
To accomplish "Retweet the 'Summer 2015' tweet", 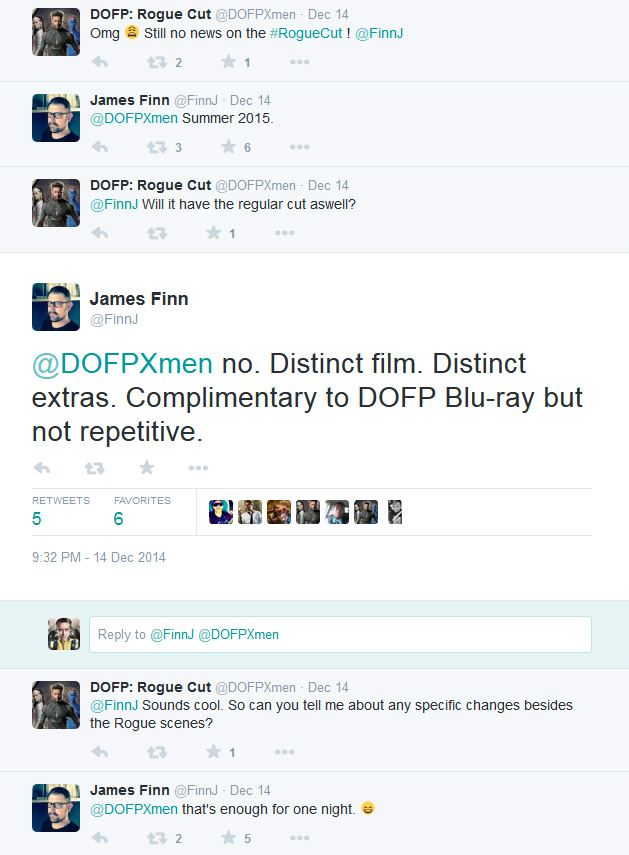I will (157, 147).
